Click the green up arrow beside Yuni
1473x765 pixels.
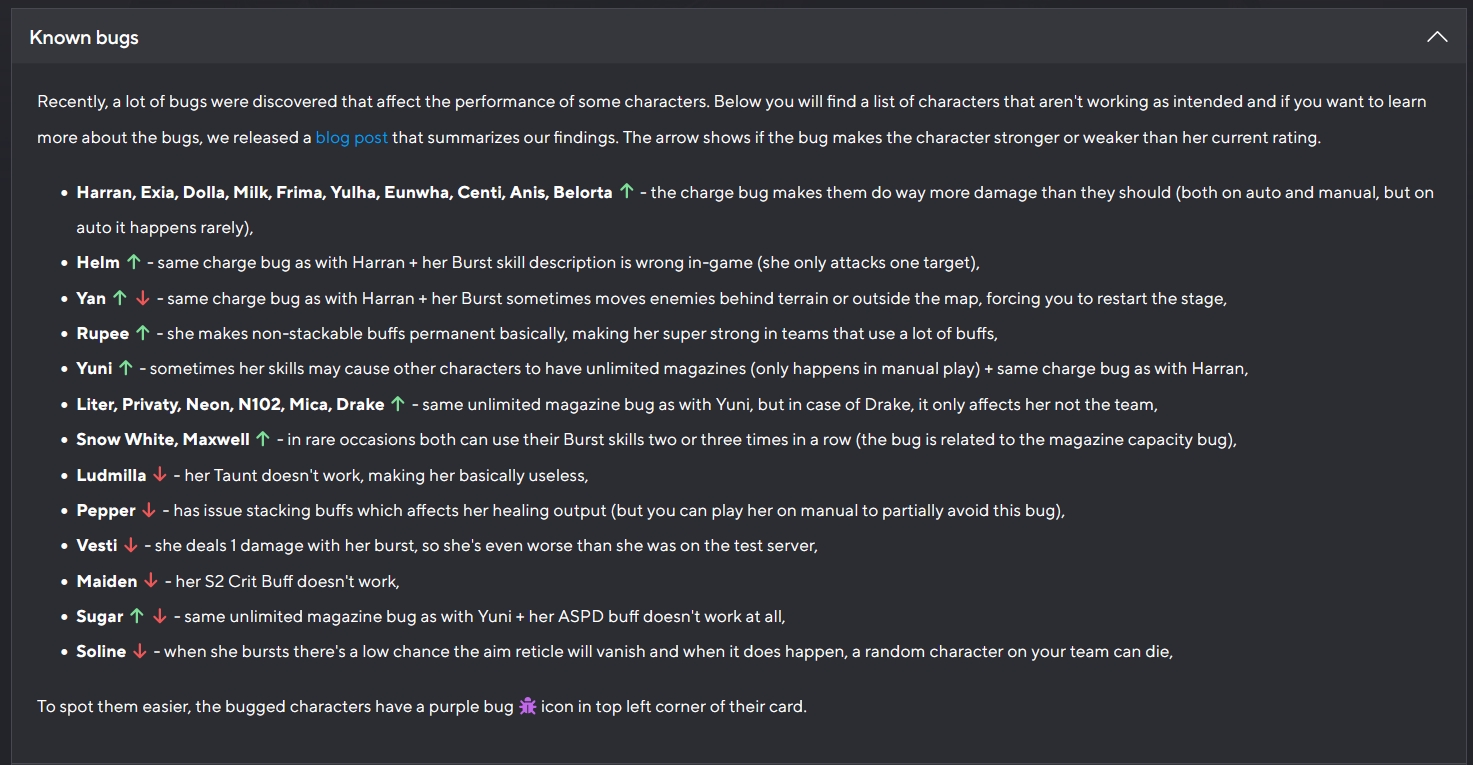125,368
